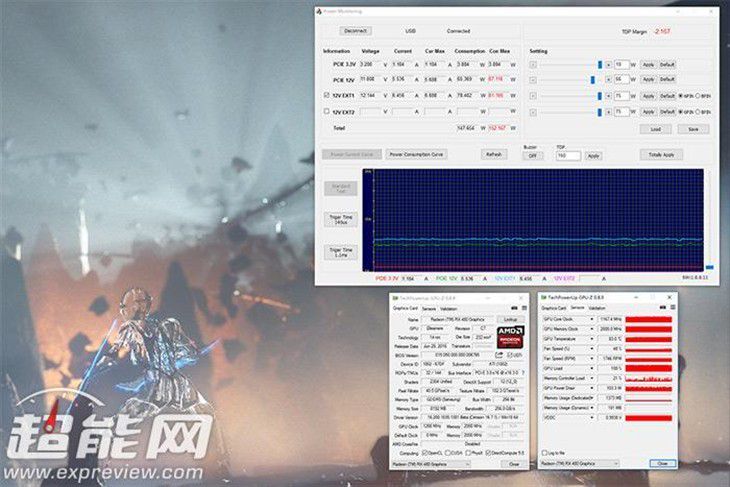Open the GPU selector dropdown in Sensors window
The image size is (730, 487).
tap(580, 463)
